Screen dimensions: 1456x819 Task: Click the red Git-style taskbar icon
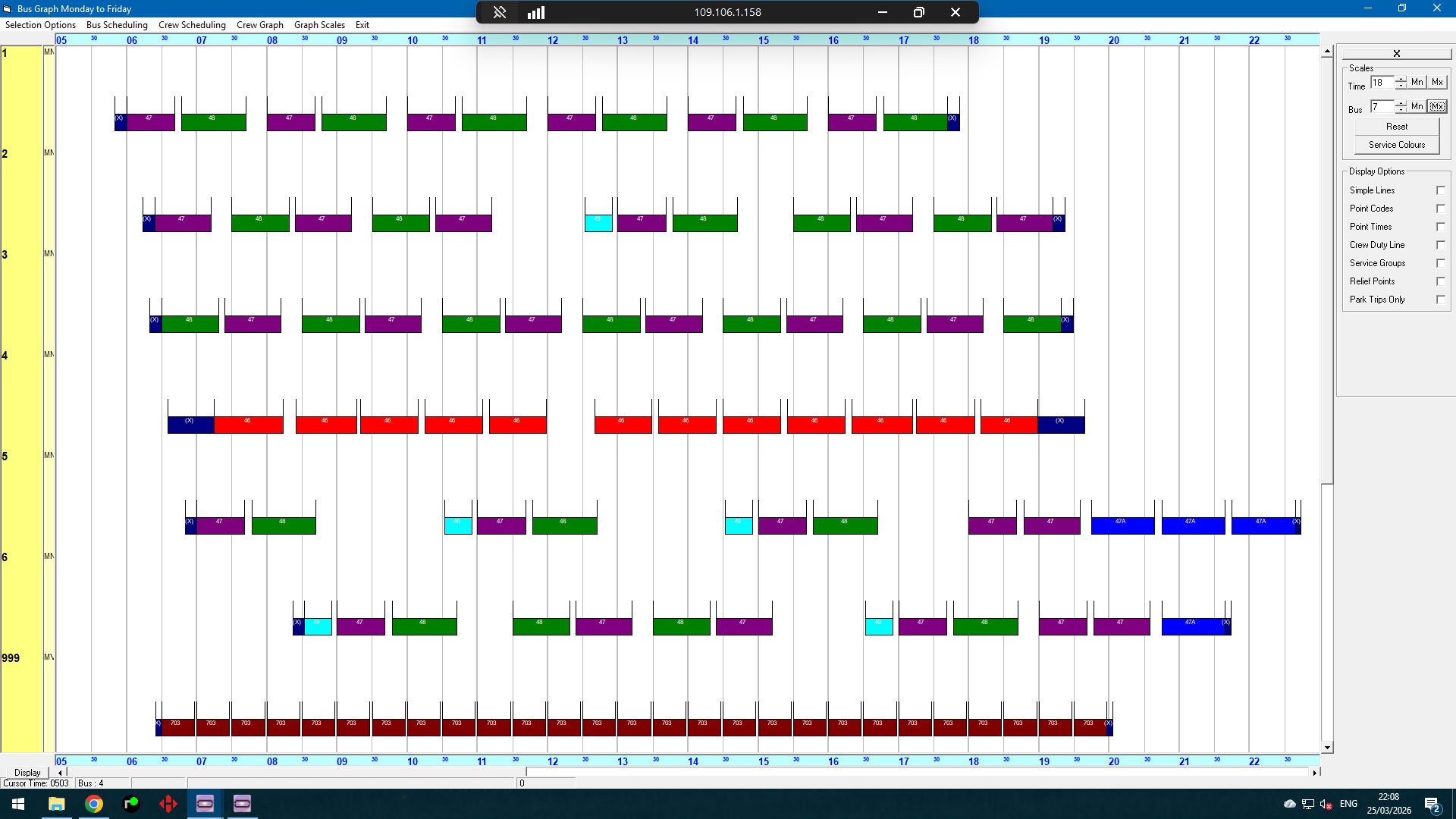(168, 804)
